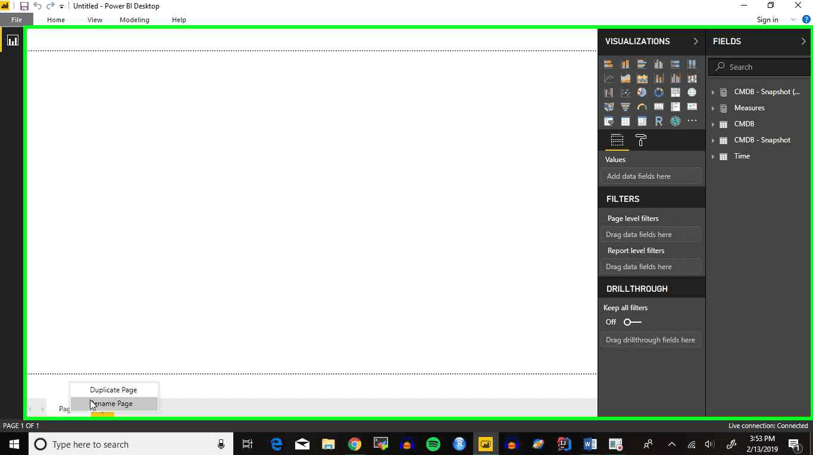Click the Sign in link

767,20
